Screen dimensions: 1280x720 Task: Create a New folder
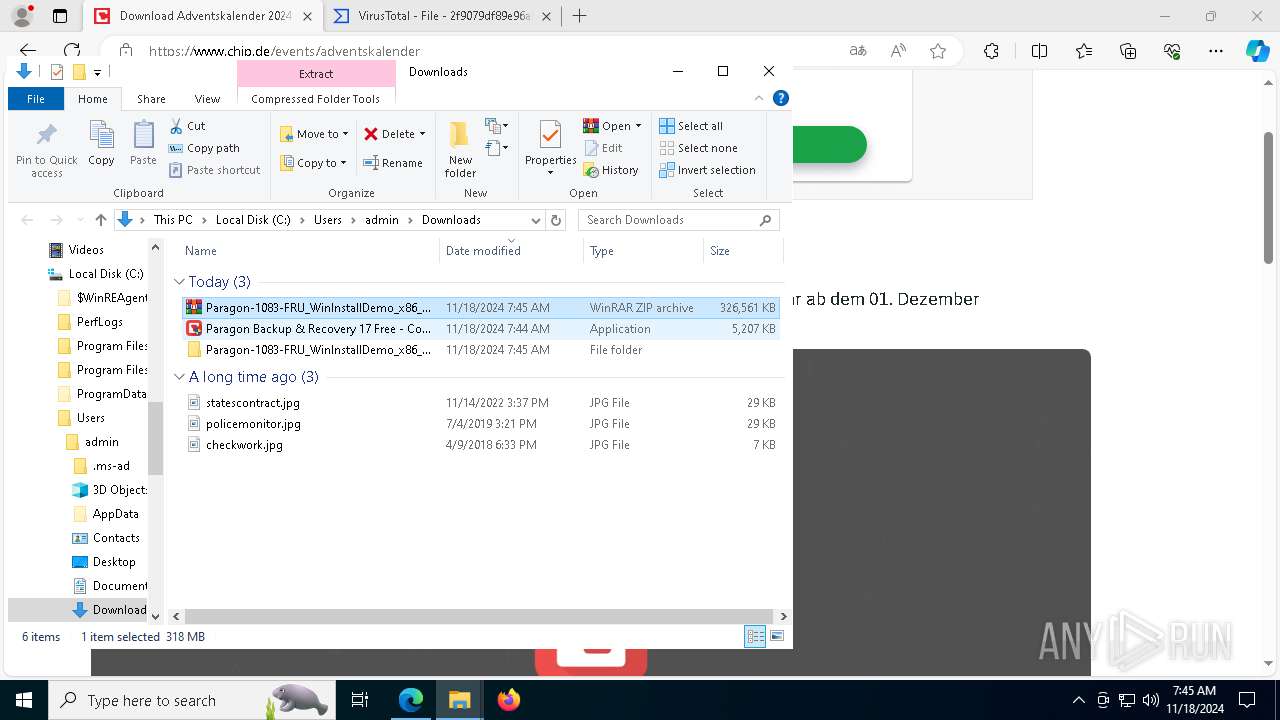pyautogui.click(x=460, y=149)
